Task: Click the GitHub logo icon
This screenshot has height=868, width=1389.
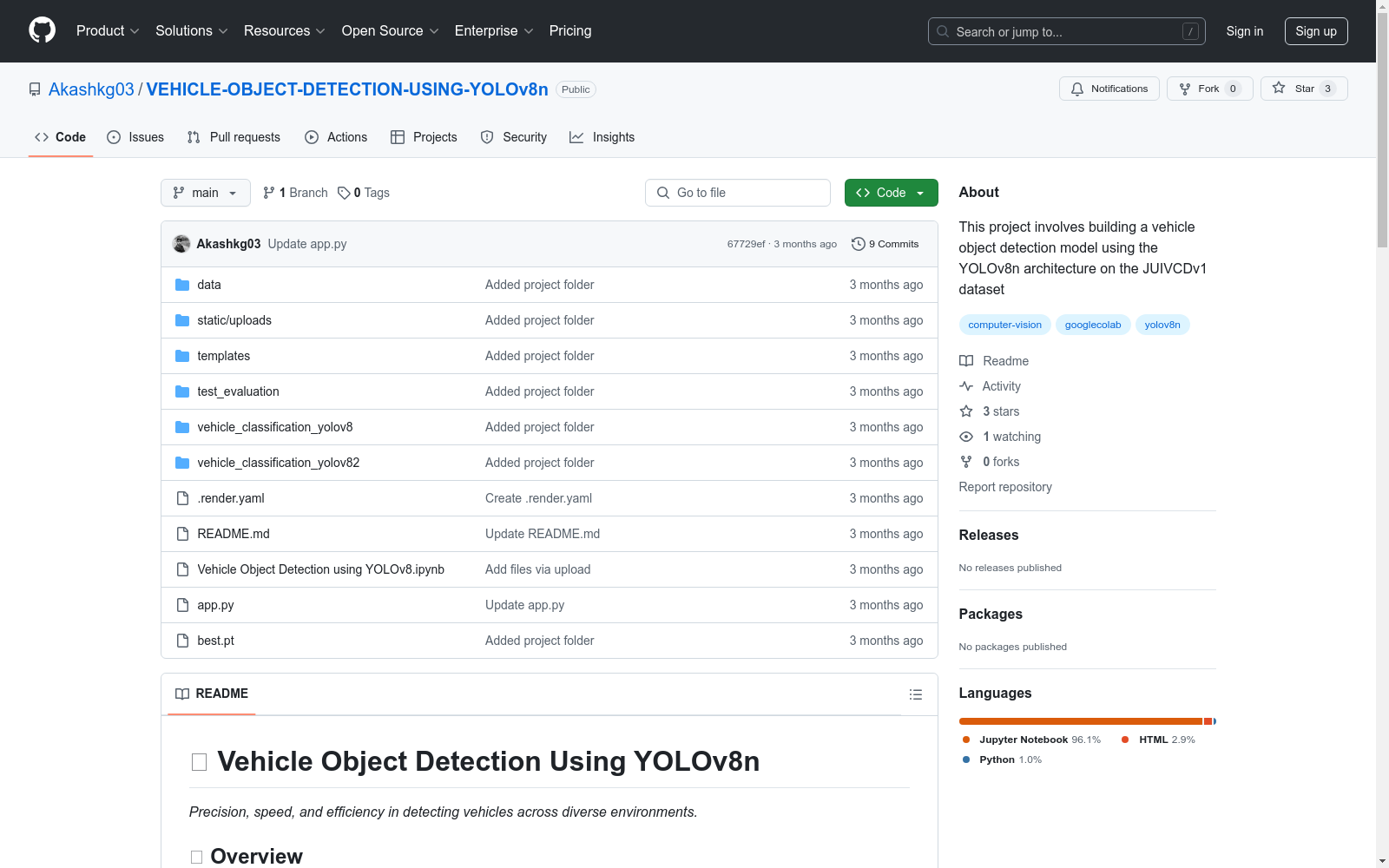Action: pyautogui.click(x=42, y=30)
